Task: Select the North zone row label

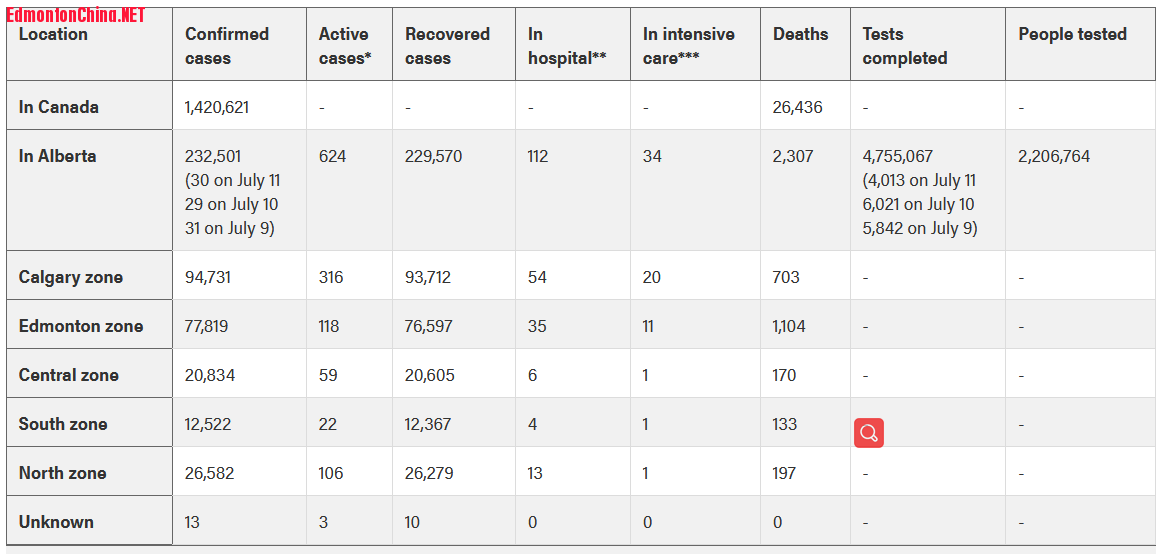Action: click(x=63, y=473)
